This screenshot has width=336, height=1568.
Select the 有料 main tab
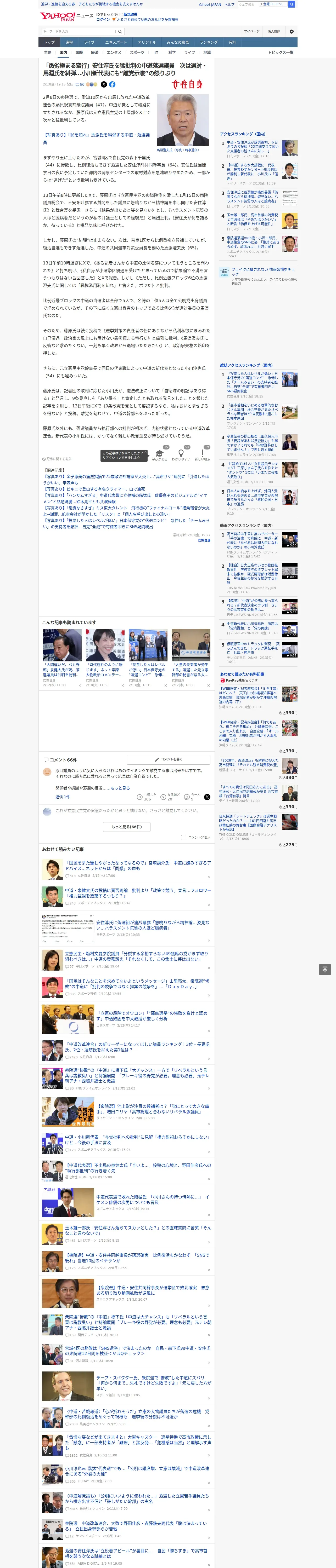tap(232, 43)
